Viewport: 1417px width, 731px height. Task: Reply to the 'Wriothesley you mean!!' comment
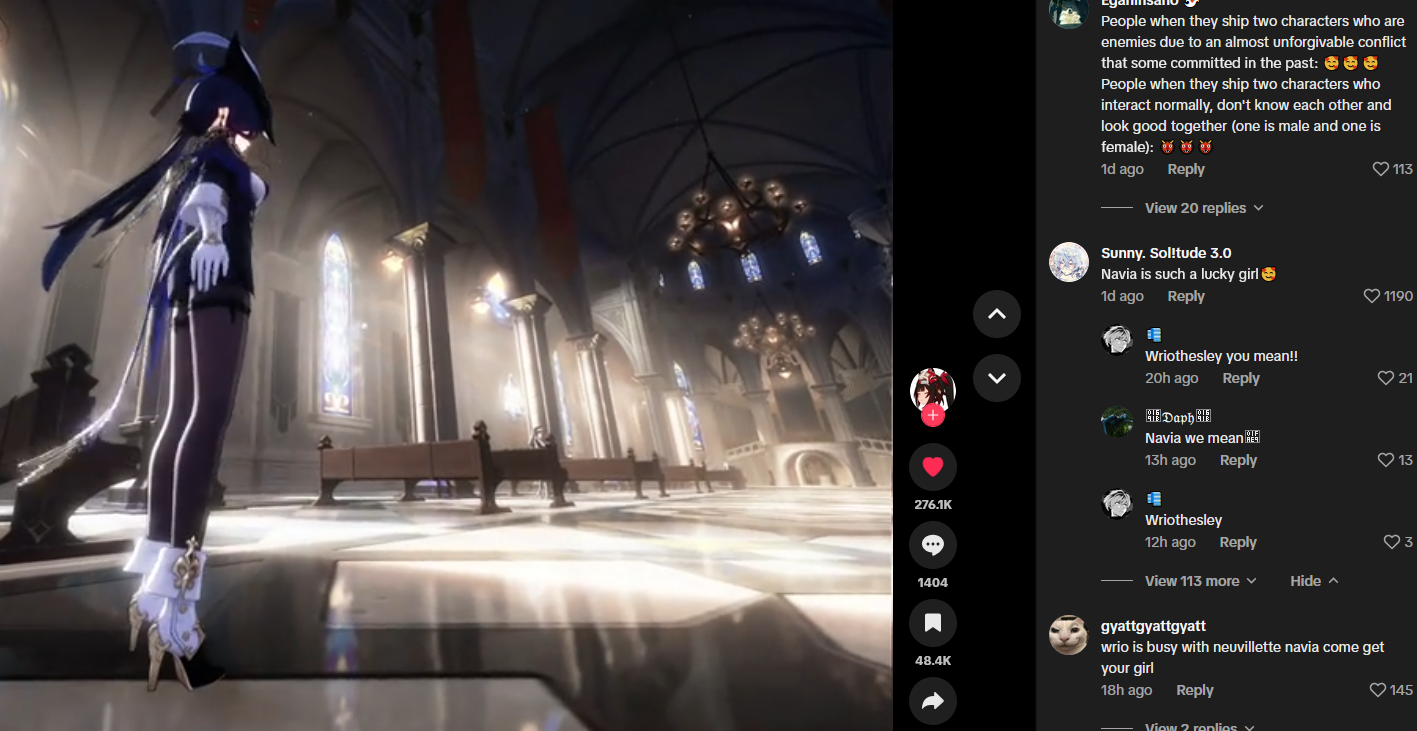(1241, 378)
